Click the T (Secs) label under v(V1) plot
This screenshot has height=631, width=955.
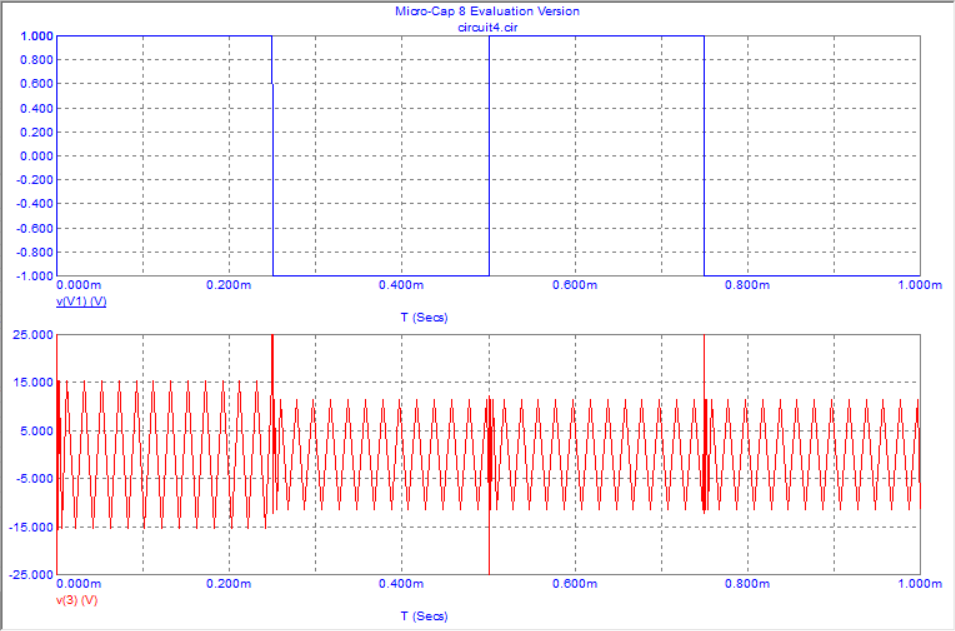424,317
